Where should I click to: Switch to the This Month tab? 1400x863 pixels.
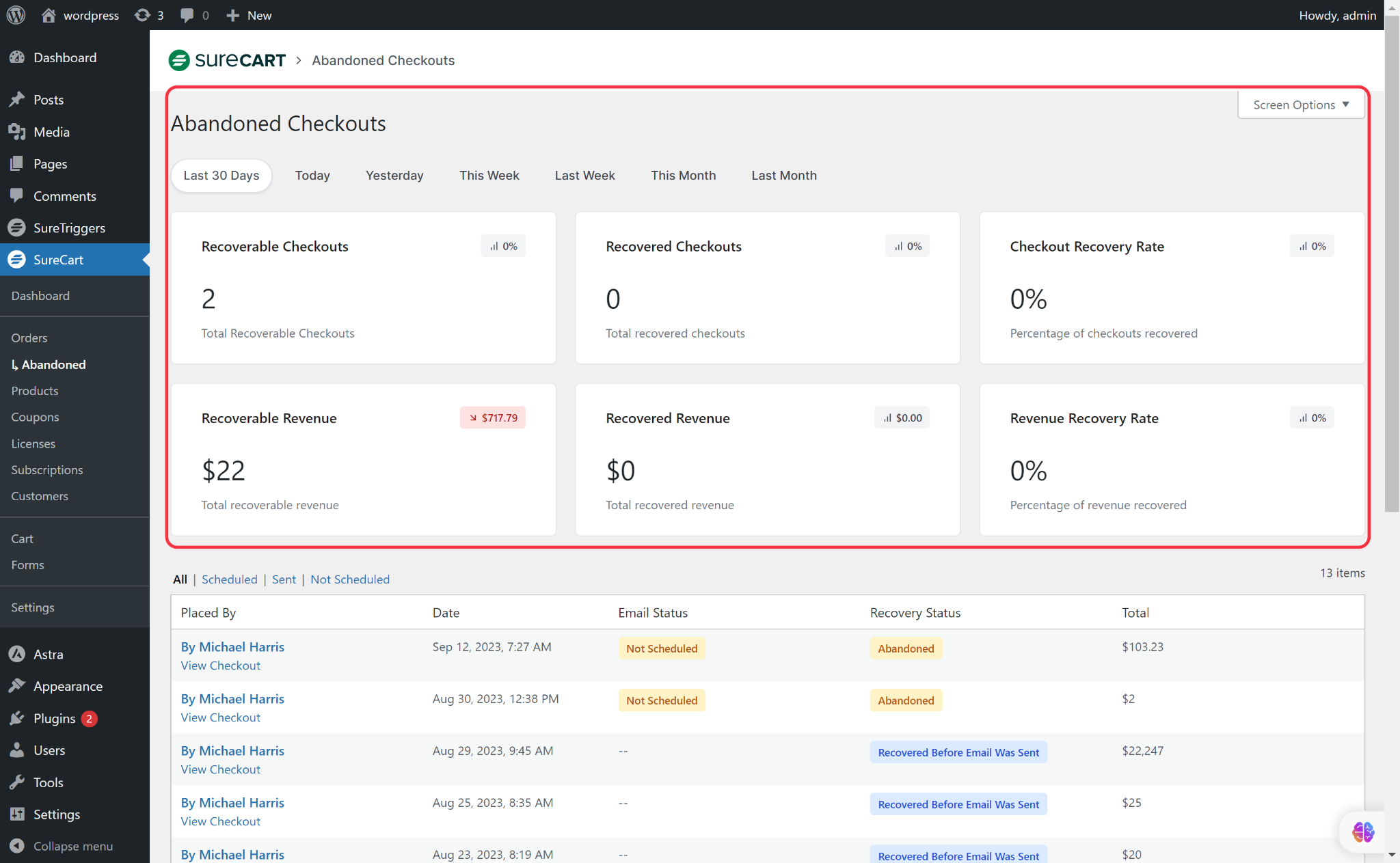(682, 176)
